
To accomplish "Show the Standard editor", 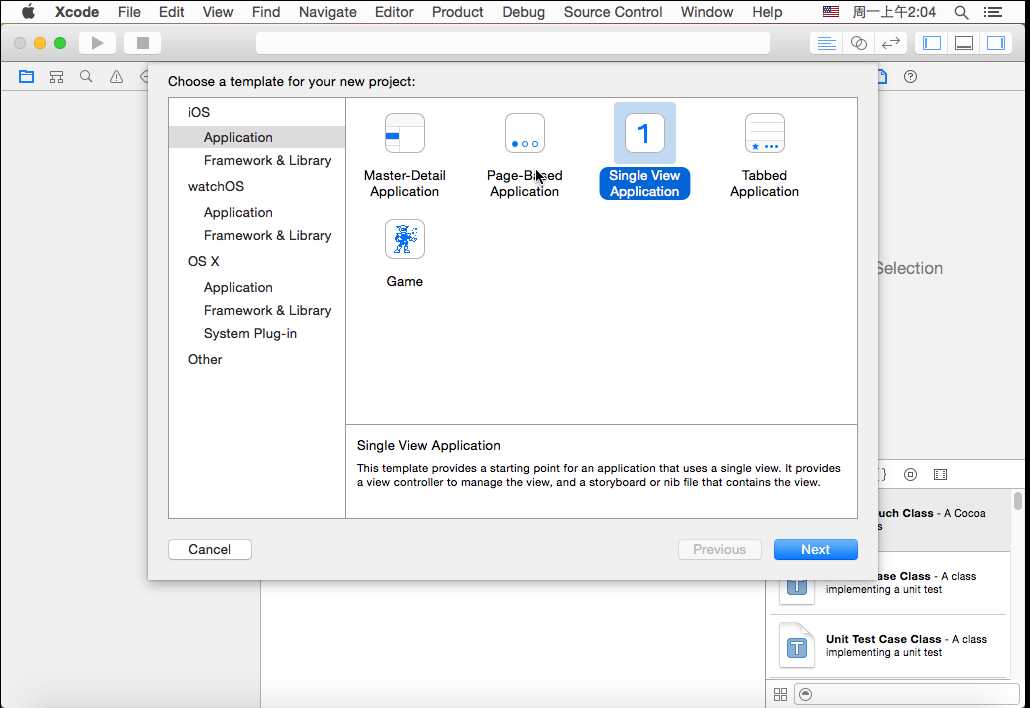I will 826,43.
